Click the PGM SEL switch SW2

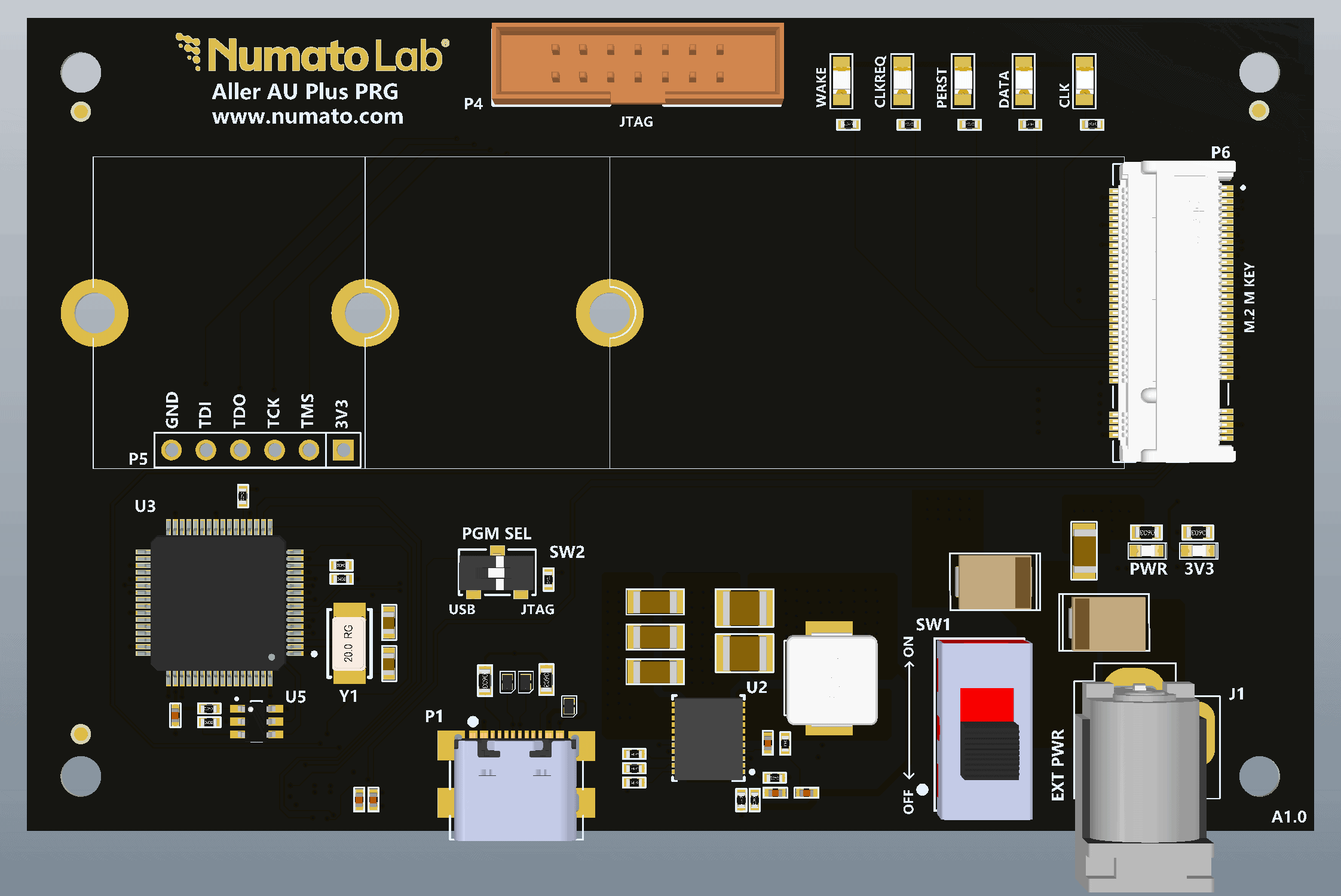496,572
